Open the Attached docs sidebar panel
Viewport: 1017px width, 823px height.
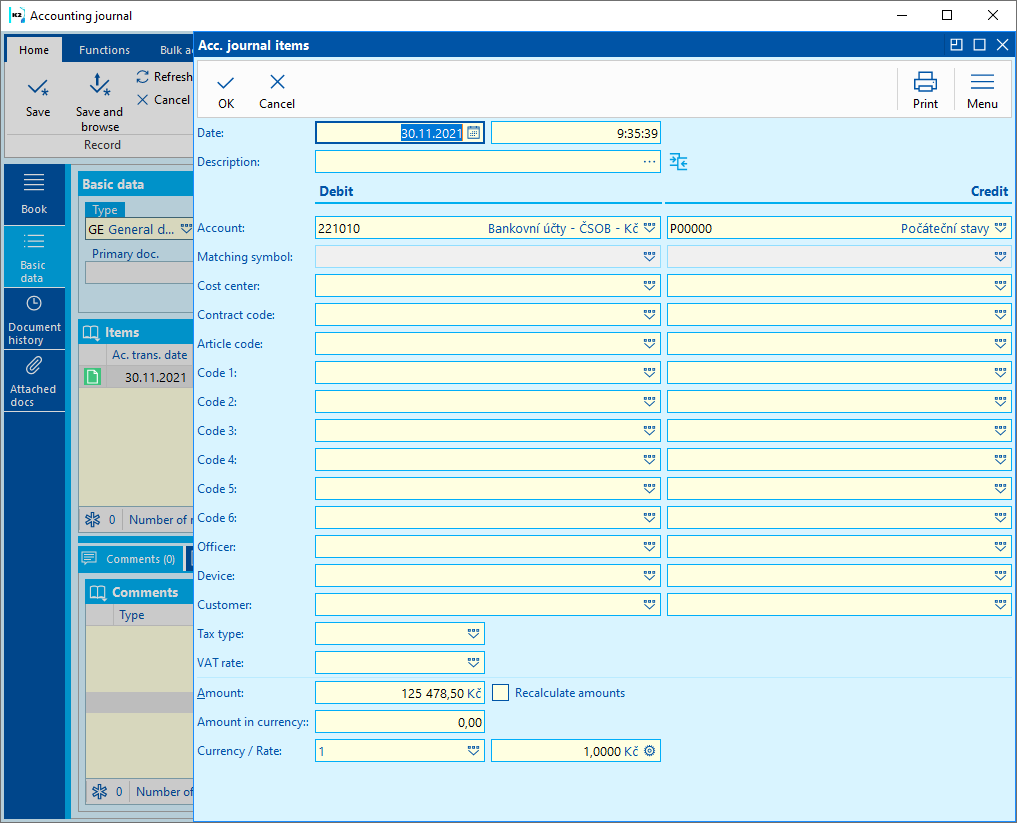click(x=34, y=381)
